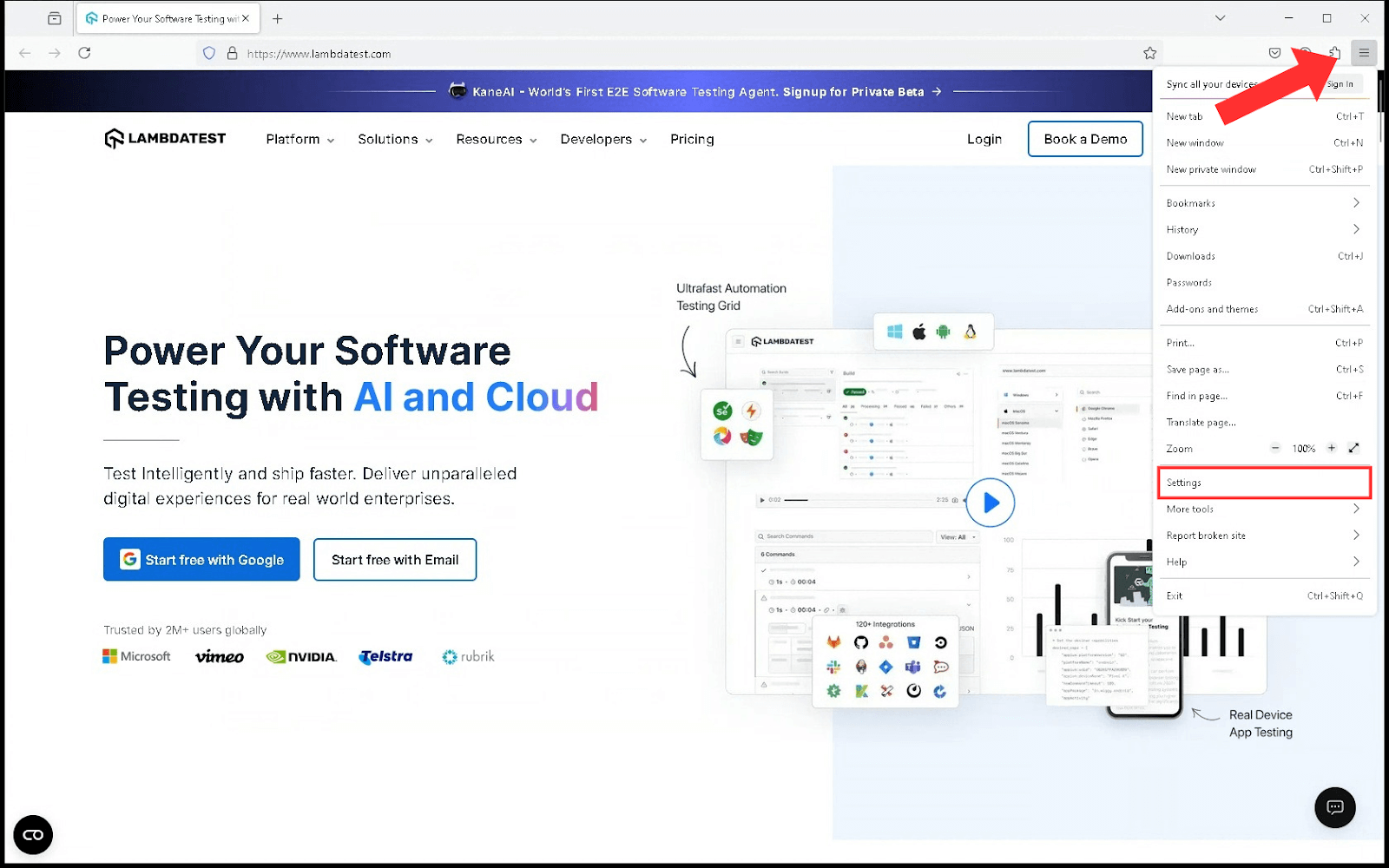Click the NVIDIA logo

click(x=301, y=656)
